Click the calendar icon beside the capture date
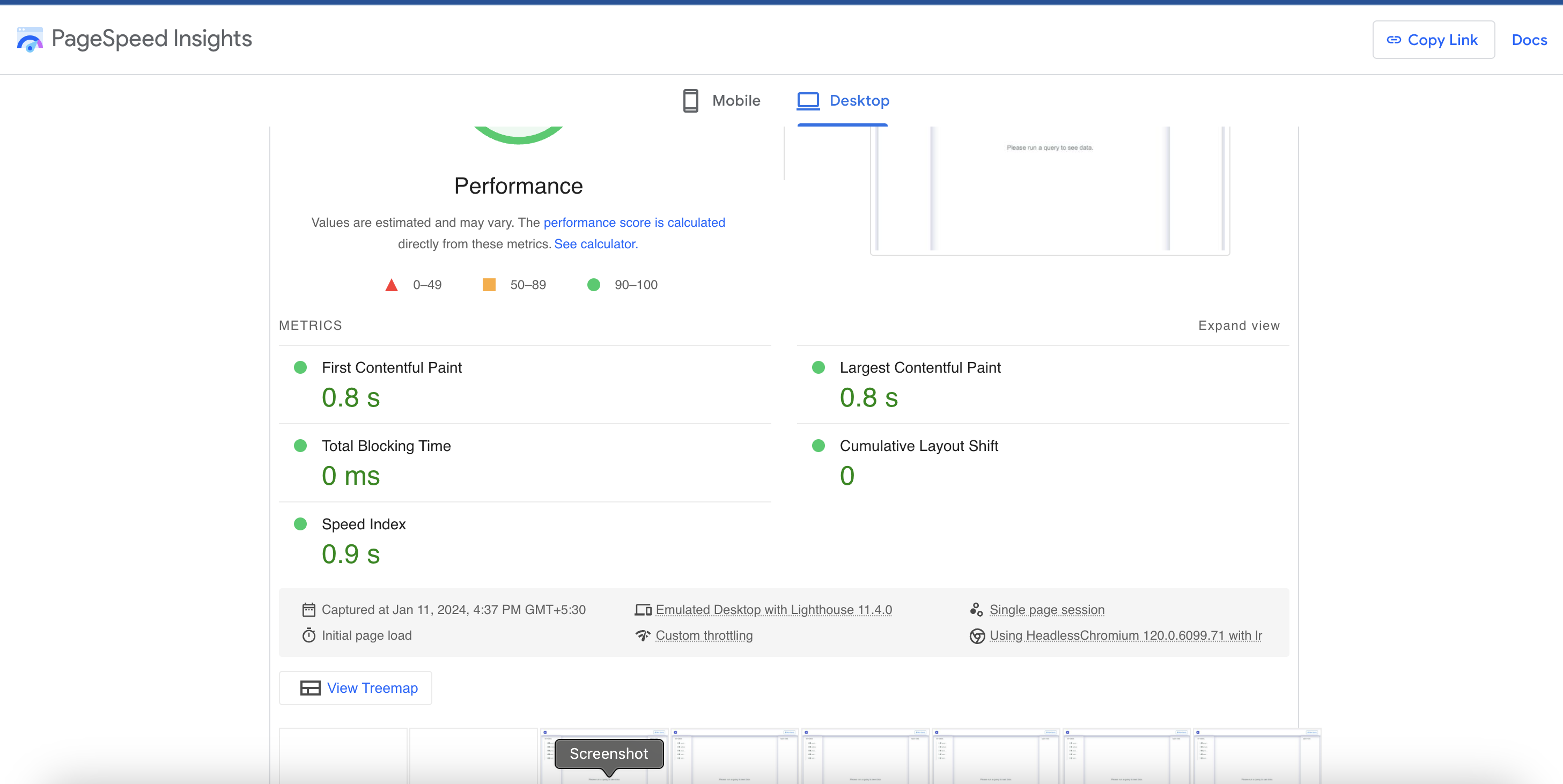 (x=309, y=609)
